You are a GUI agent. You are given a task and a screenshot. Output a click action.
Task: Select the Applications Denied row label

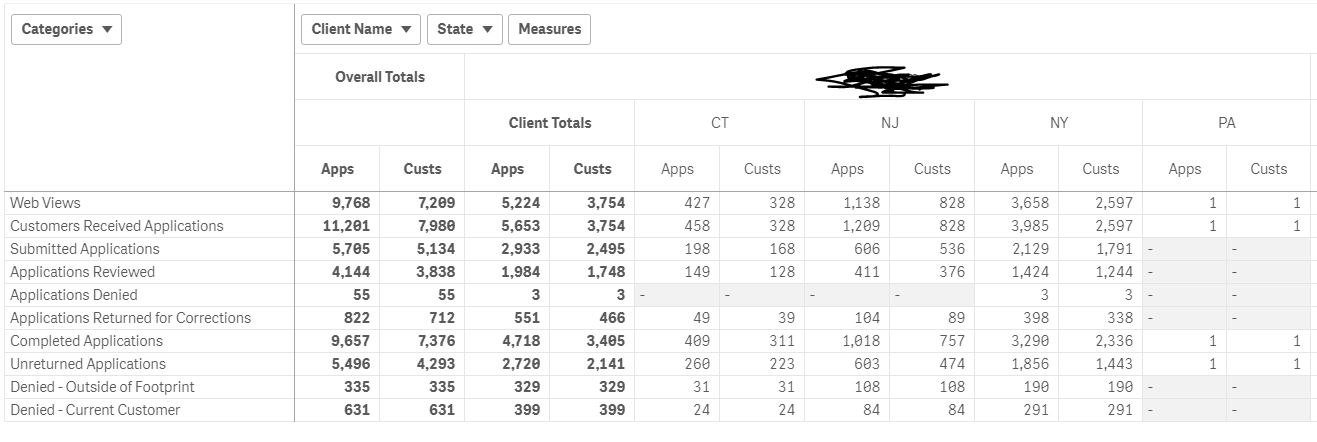(x=74, y=295)
